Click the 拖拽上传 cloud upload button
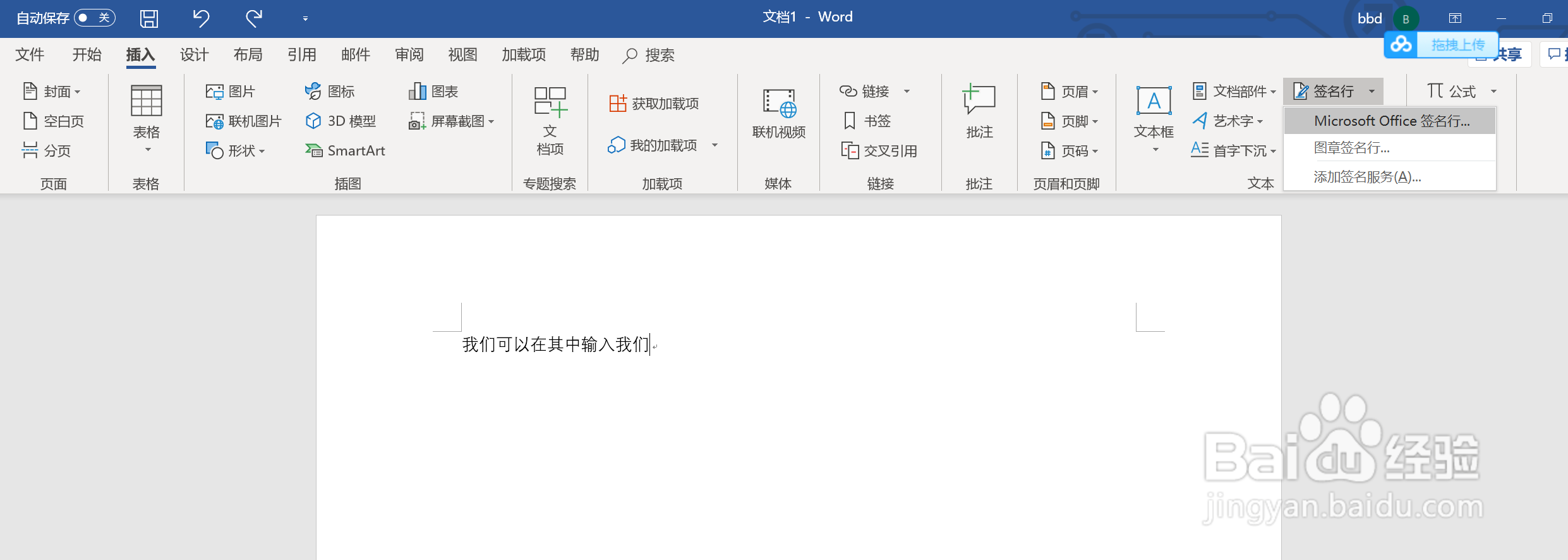 coord(1441,45)
